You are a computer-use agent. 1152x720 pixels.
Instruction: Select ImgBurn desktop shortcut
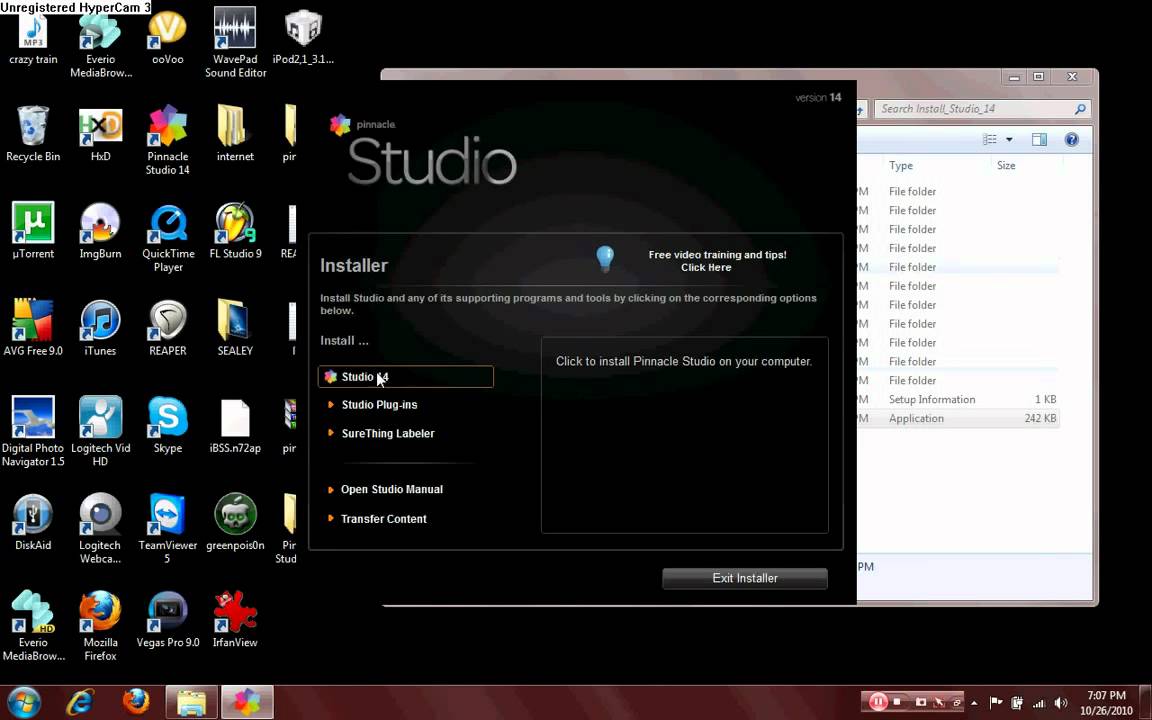click(101, 231)
